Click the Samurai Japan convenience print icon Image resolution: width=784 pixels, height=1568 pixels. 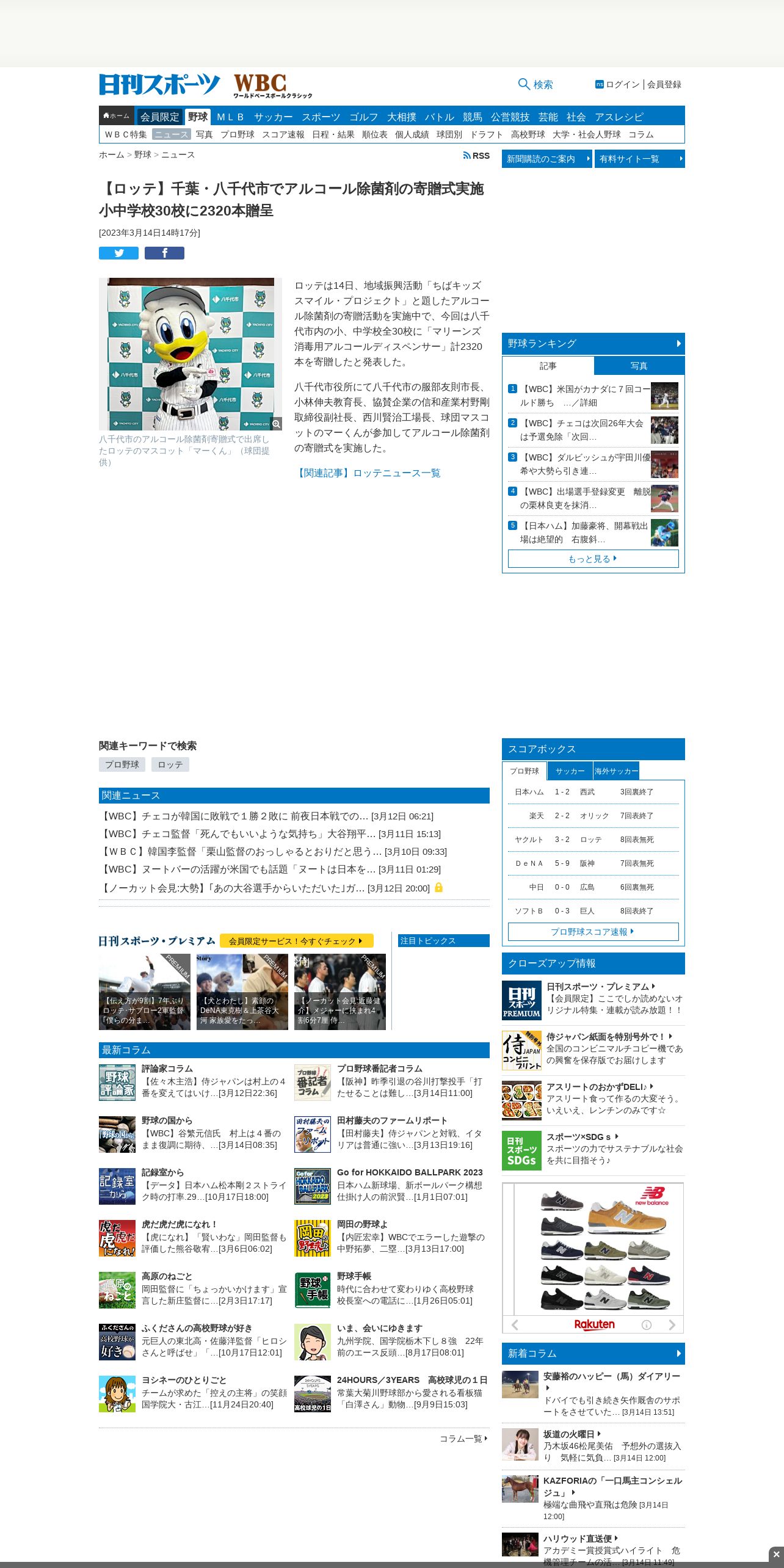(521, 1050)
